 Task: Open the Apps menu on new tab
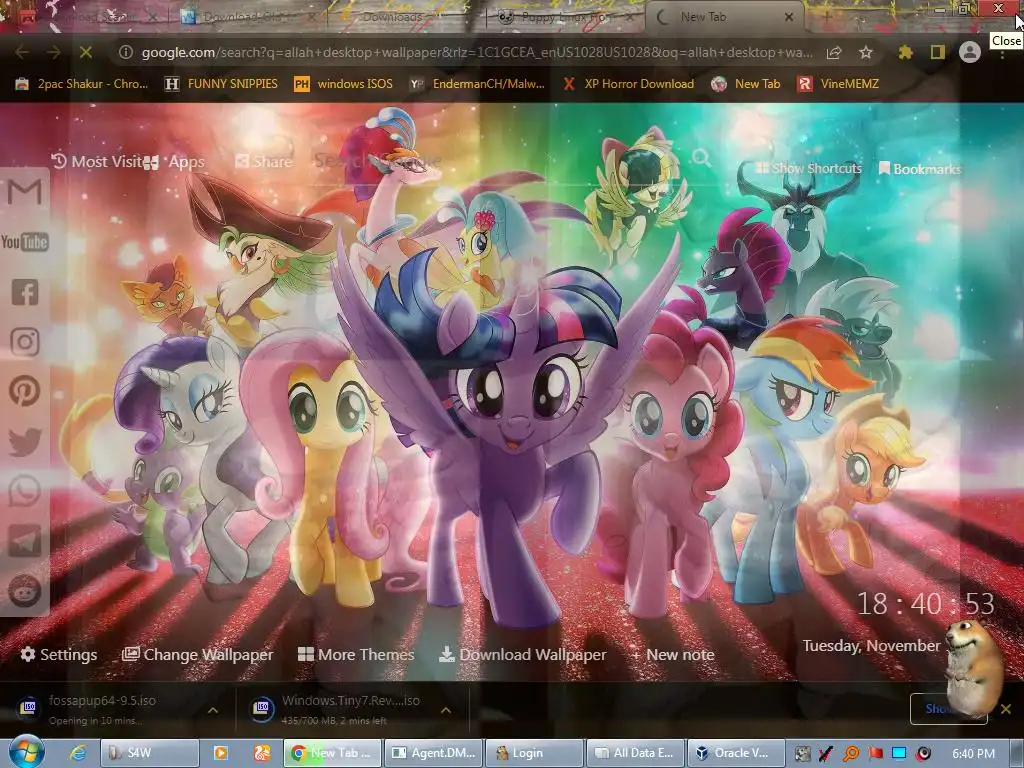(174, 161)
